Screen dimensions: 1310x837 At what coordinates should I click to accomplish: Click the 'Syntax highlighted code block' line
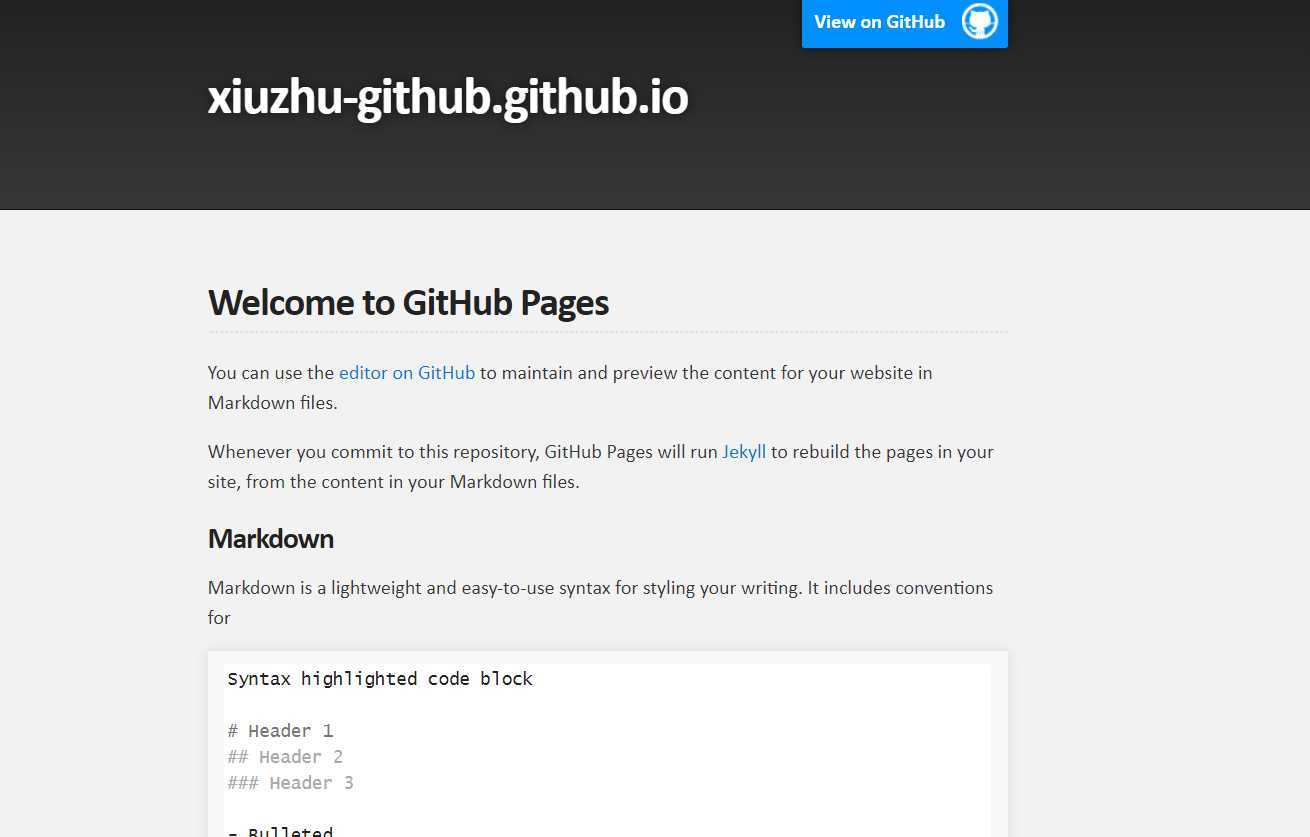pos(380,679)
